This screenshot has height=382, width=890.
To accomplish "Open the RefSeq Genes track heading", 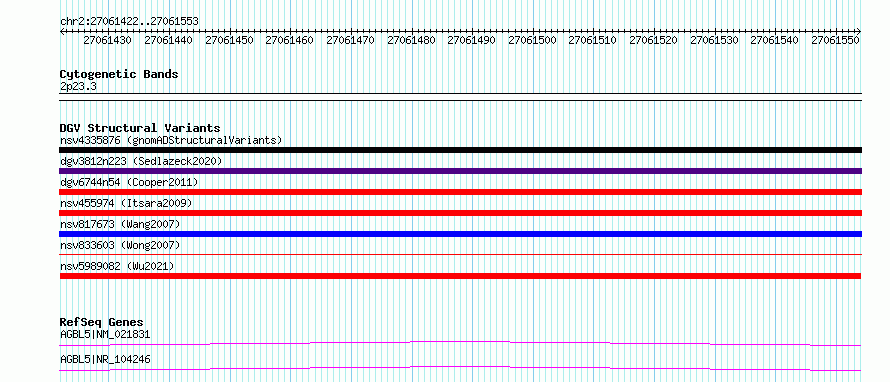I will pyautogui.click(x=102, y=322).
